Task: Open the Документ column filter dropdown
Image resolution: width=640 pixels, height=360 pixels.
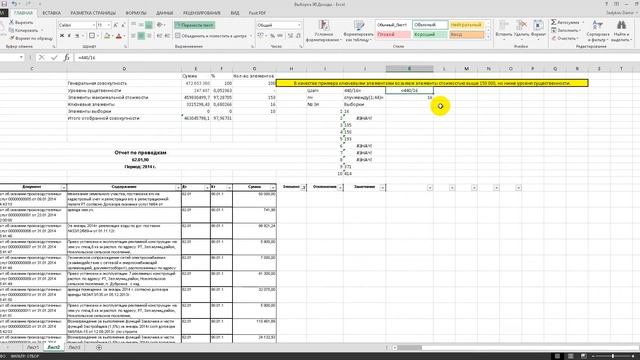Action: point(64,187)
